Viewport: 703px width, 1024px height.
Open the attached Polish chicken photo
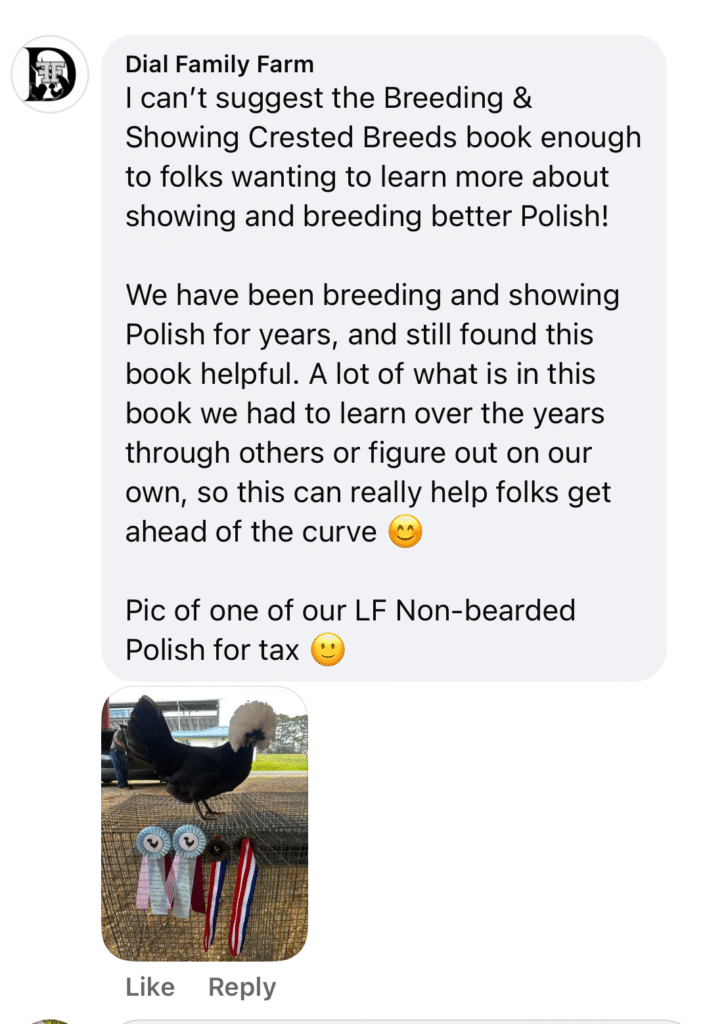point(204,824)
